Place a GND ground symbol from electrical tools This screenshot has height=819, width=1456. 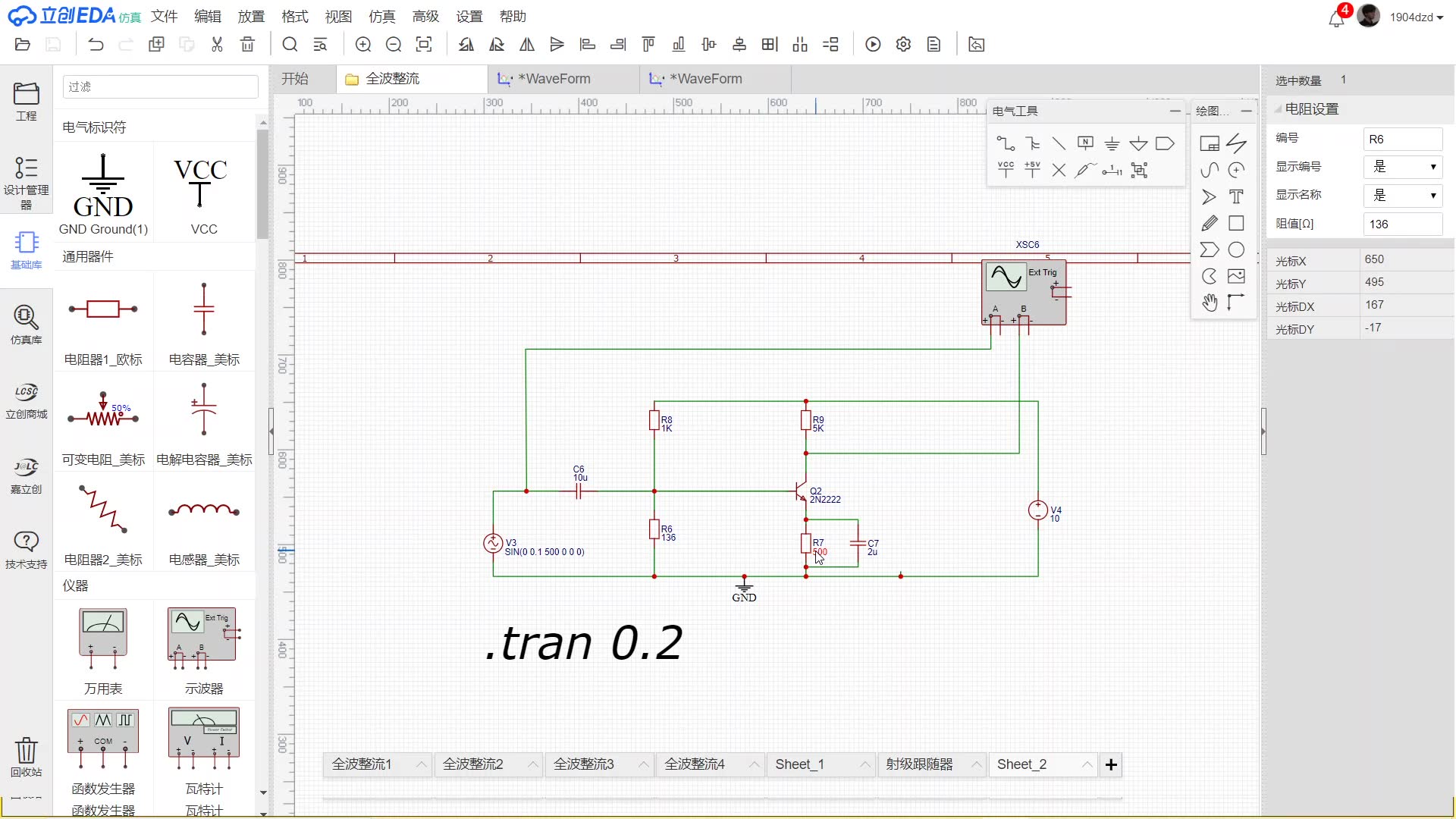[1112, 143]
